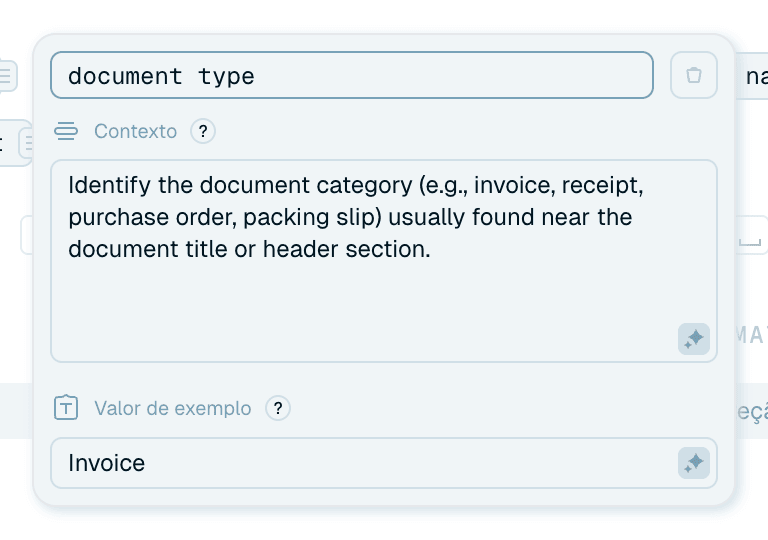Click the Contexto label
The height and width of the screenshot is (540, 768).
click(135, 131)
